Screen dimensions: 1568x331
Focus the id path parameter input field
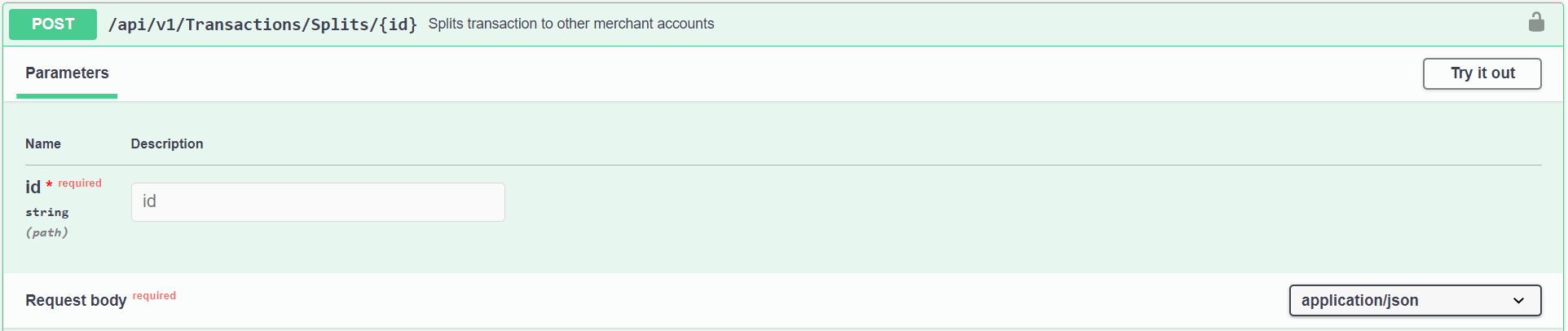[318, 202]
